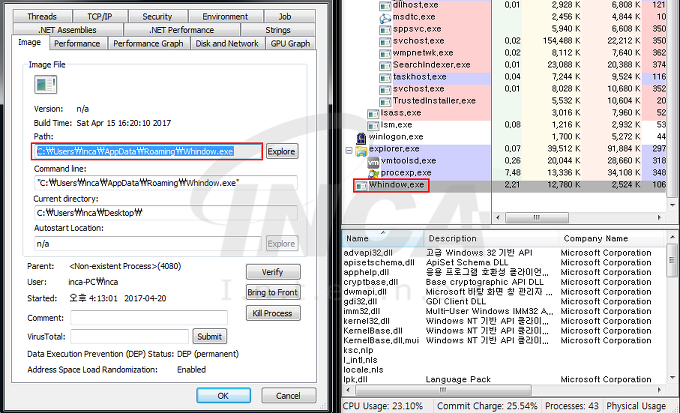Sort DLL list by Description column

coord(491,238)
